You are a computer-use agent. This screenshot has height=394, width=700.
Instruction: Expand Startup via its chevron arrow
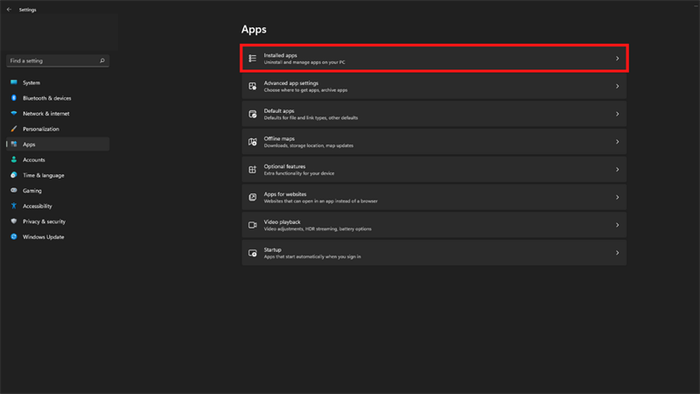coord(617,253)
